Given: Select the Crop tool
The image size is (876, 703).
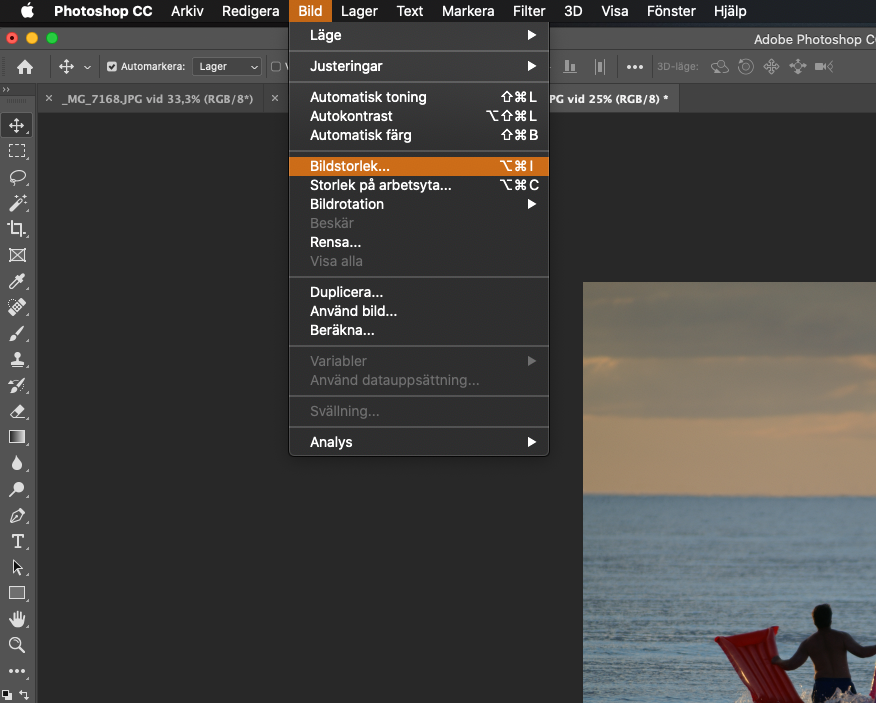Looking at the screenshot, I should (x=17, y=229).
